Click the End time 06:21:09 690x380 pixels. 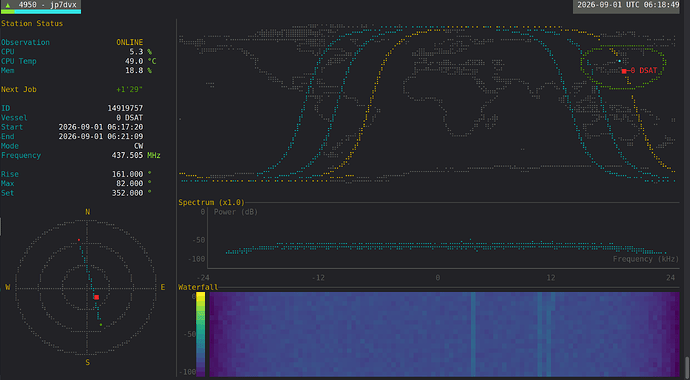pyautogui.click(x=101, y=136)
